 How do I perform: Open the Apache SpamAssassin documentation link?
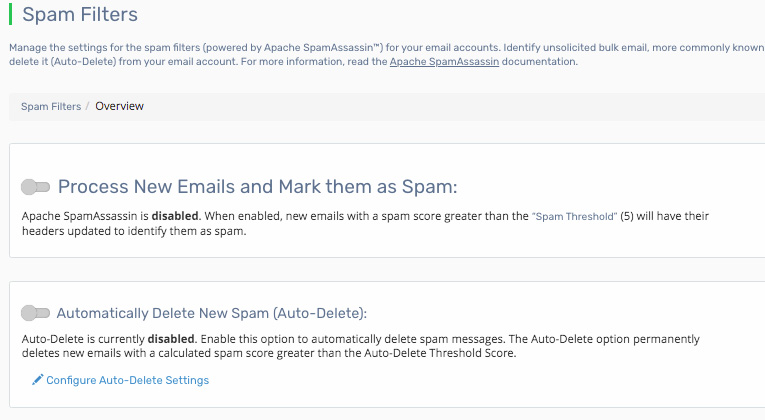444,61
